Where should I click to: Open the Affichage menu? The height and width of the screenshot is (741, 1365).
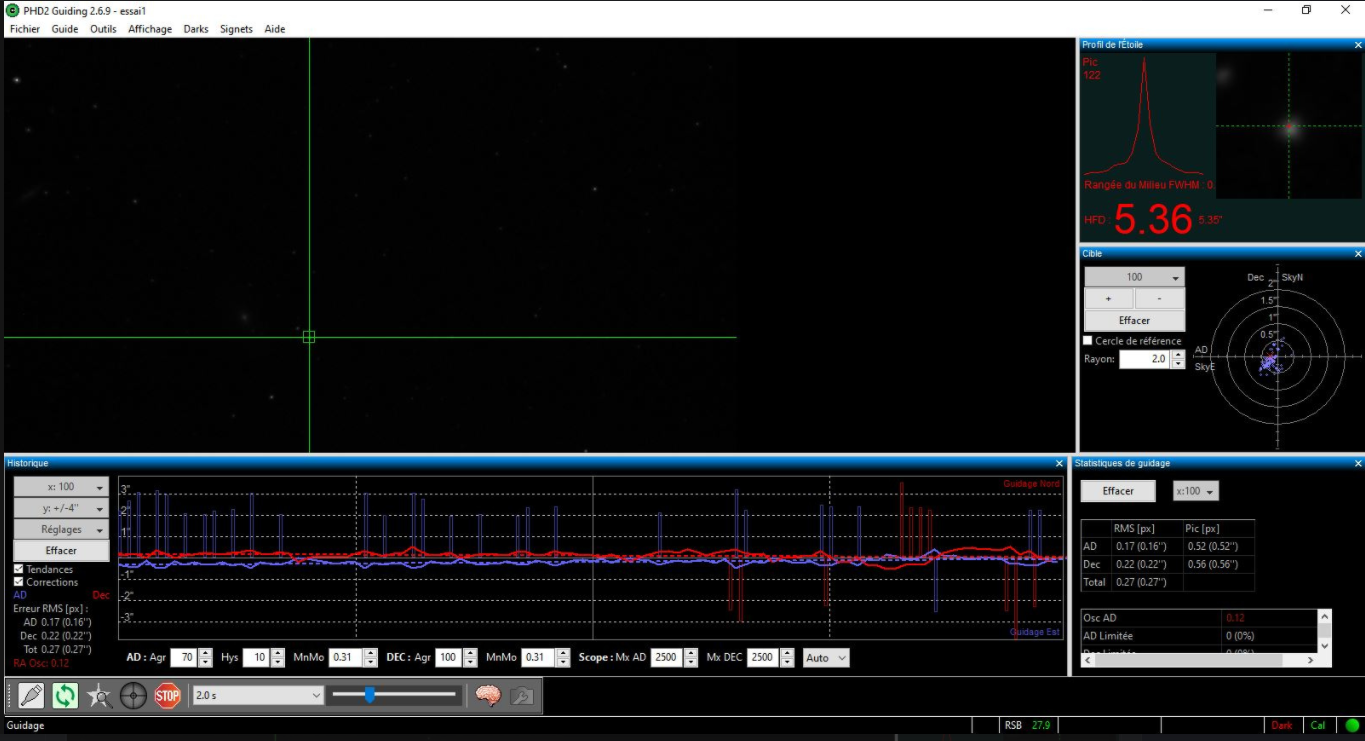tap(150, 29)
